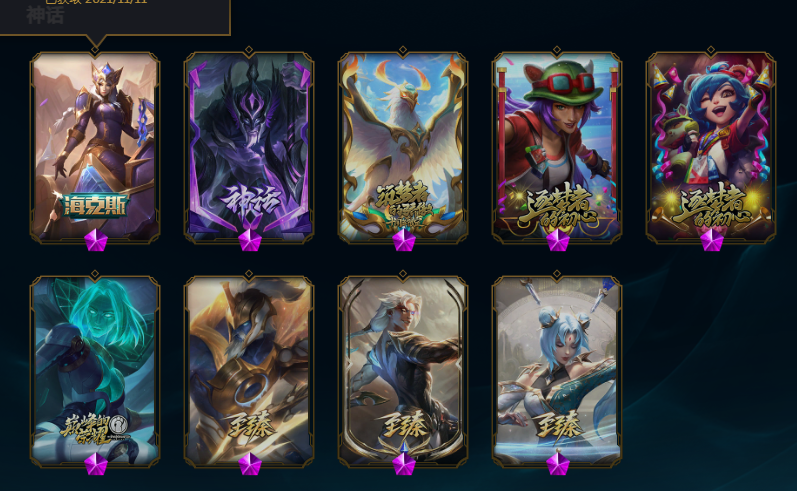This screenshot has height=491, width=797.
Task: Open the blue-haired party girl 逐梦者的初心 card
Action: [711, 147]
